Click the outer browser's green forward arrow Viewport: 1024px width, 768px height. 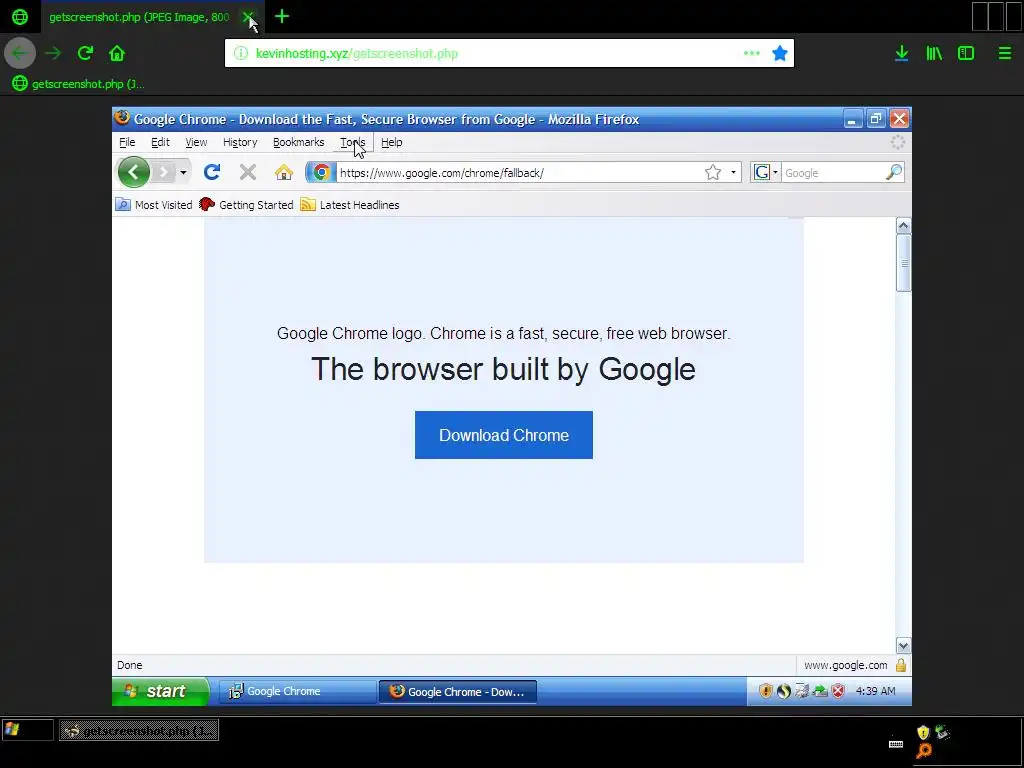[x=53, y=53]
